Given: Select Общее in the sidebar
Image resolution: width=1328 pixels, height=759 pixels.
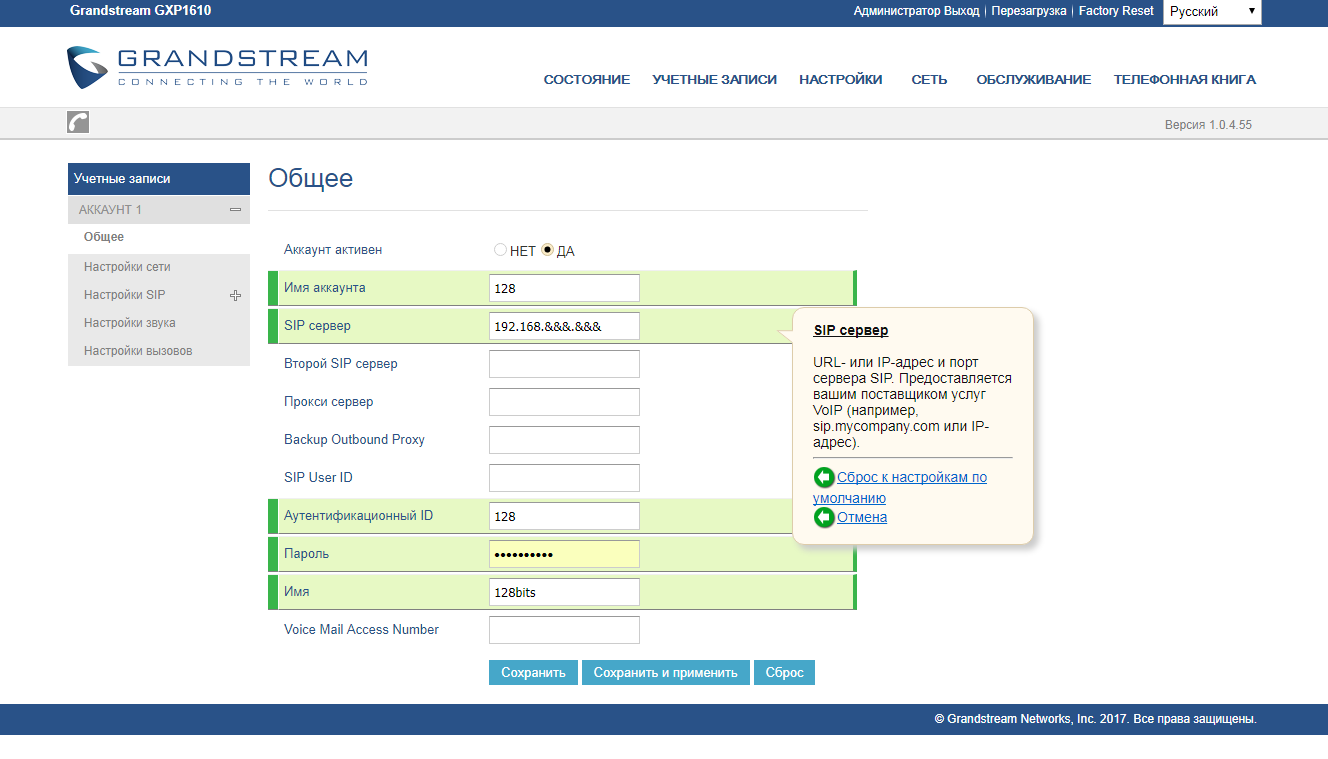Looking at the screenshot, I should (x=104, y=237).
